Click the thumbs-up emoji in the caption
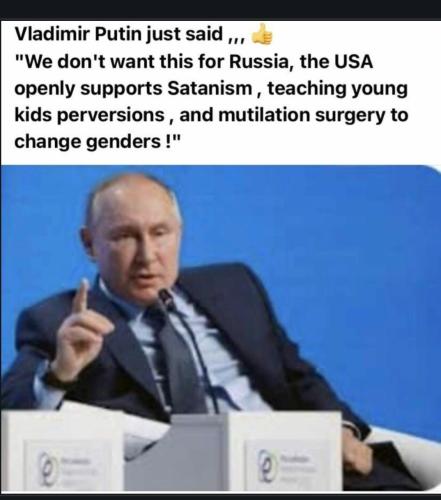Image resolution: width=441 pixels, height=500 pixels. coord(262,34)
